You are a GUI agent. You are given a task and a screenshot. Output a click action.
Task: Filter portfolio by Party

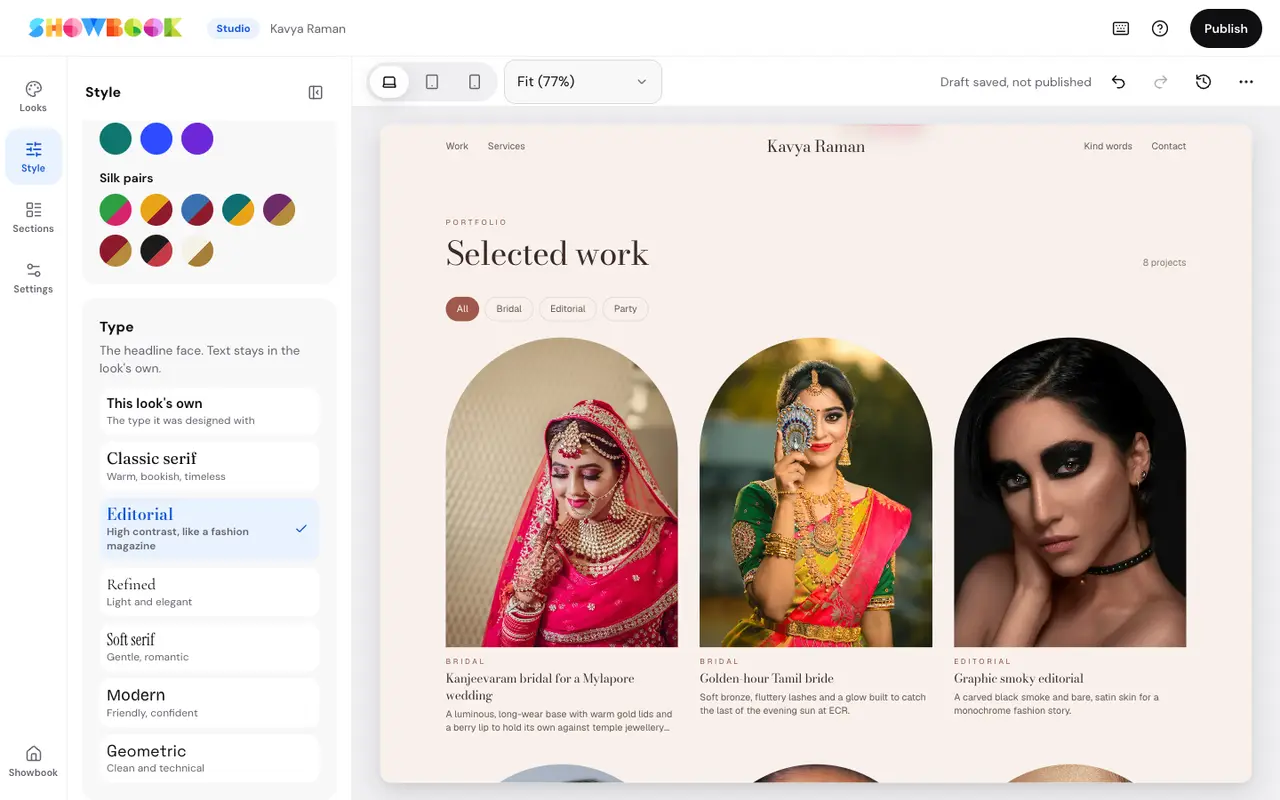click(625, 309)
